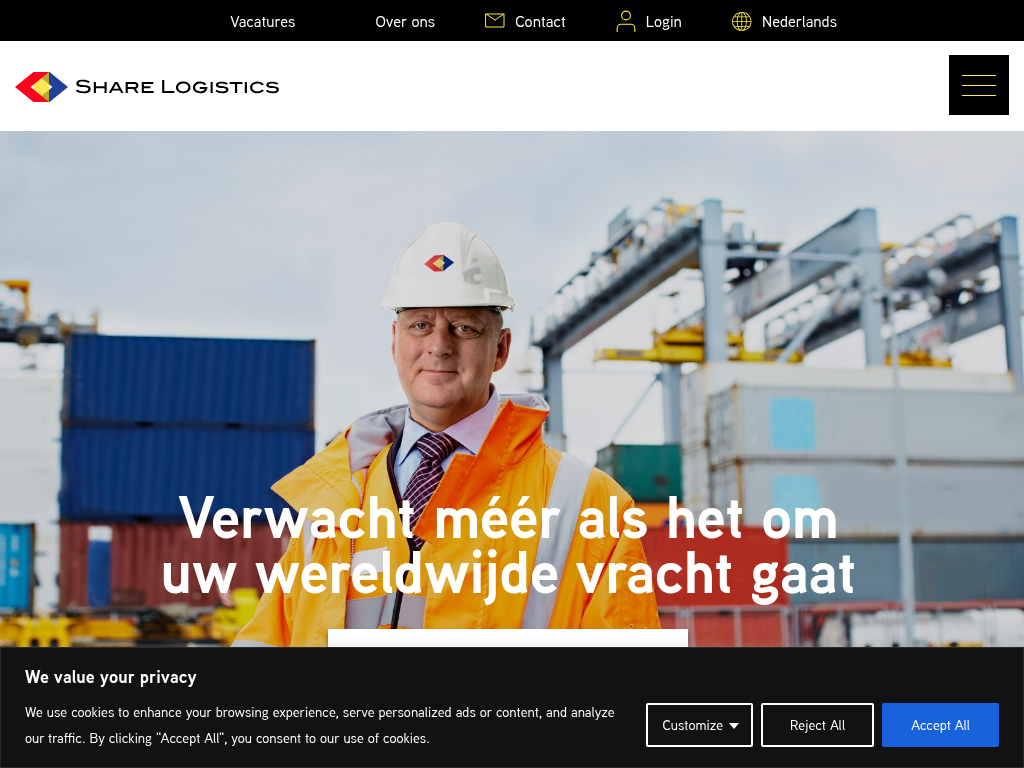Click the envelope Contact icon

[494, 21]
